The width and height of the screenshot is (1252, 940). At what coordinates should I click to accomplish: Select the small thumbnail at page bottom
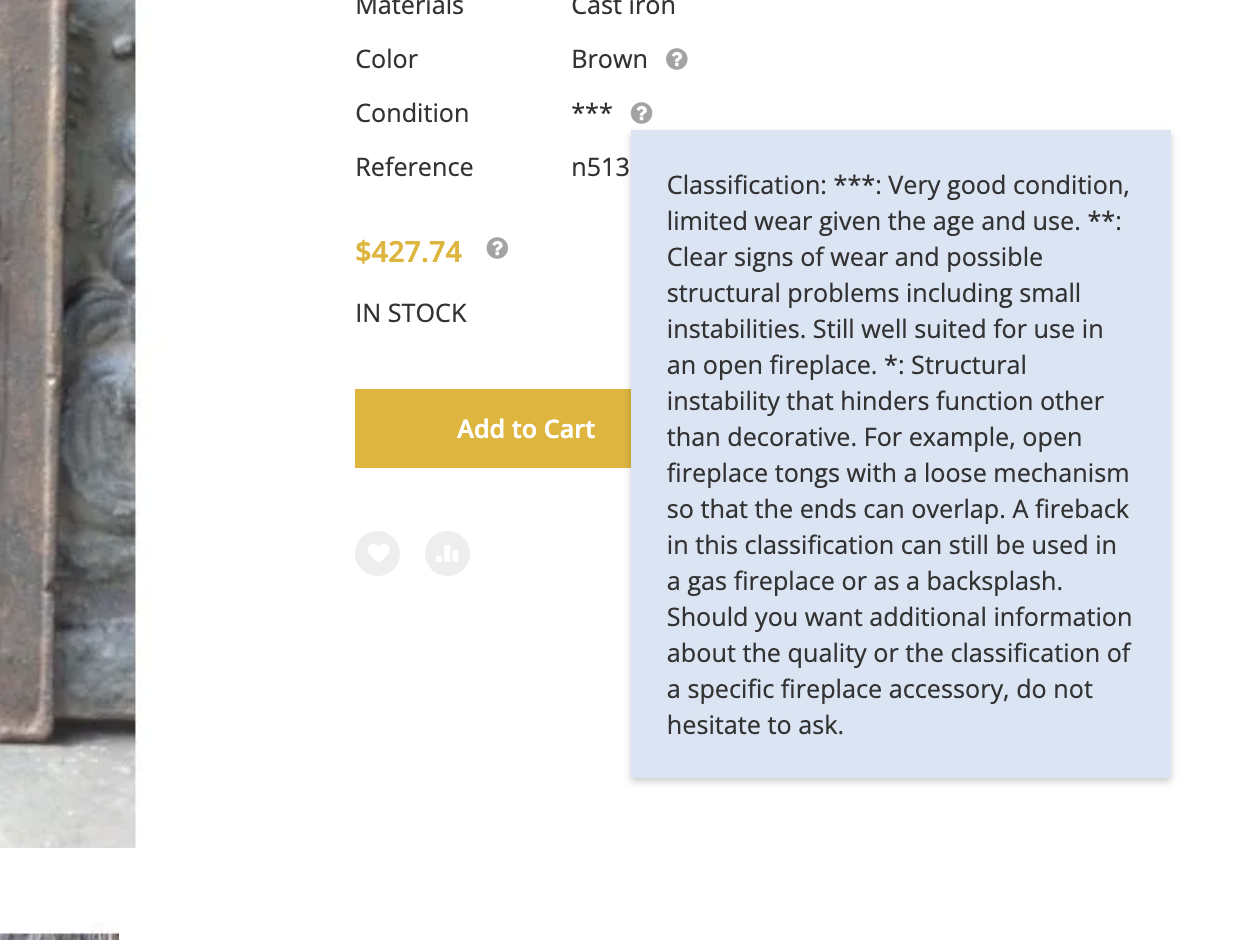[x=59, y=937]
